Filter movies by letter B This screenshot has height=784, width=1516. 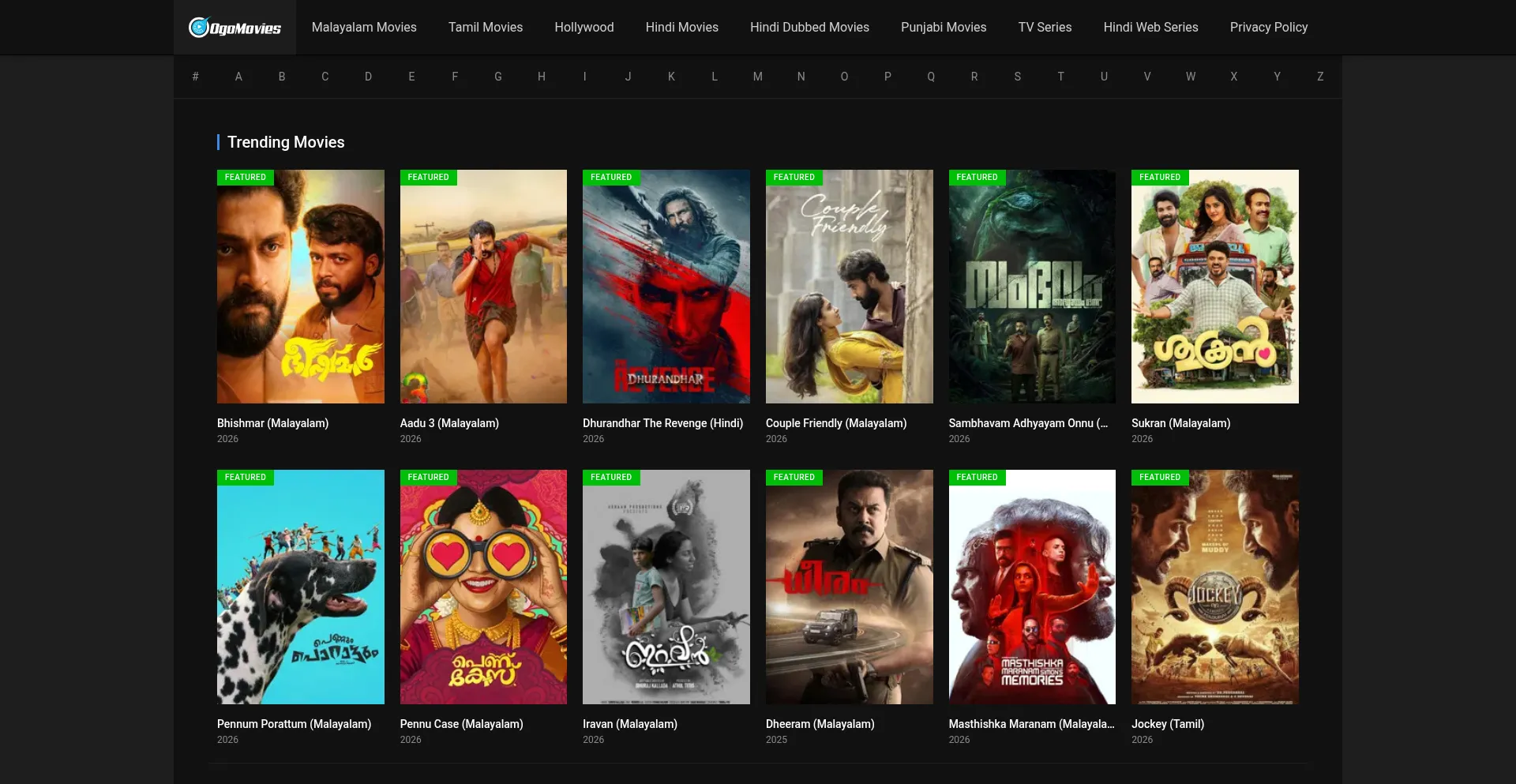[x=282, y=77]
